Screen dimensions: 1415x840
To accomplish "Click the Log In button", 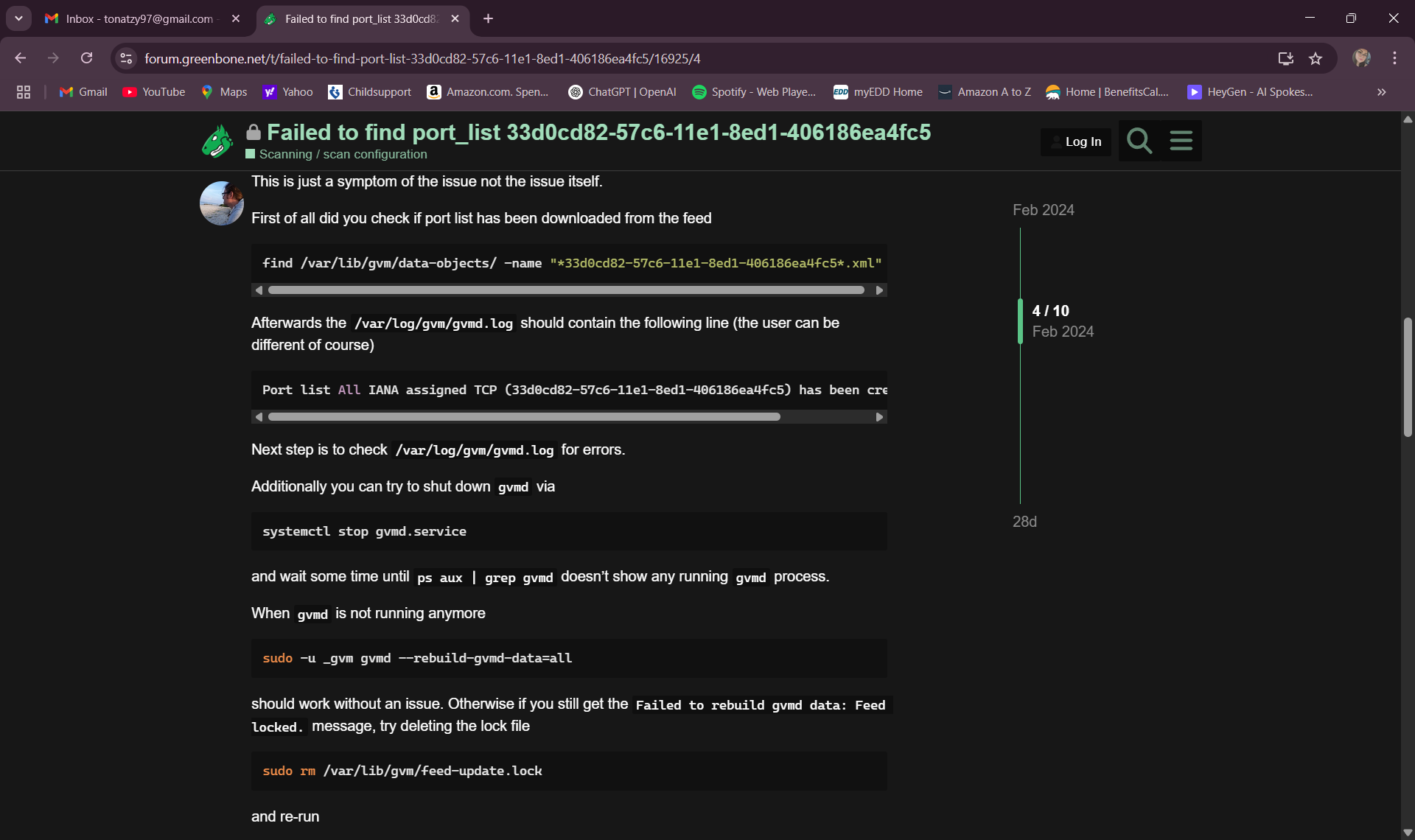I will coord(1076,141).
